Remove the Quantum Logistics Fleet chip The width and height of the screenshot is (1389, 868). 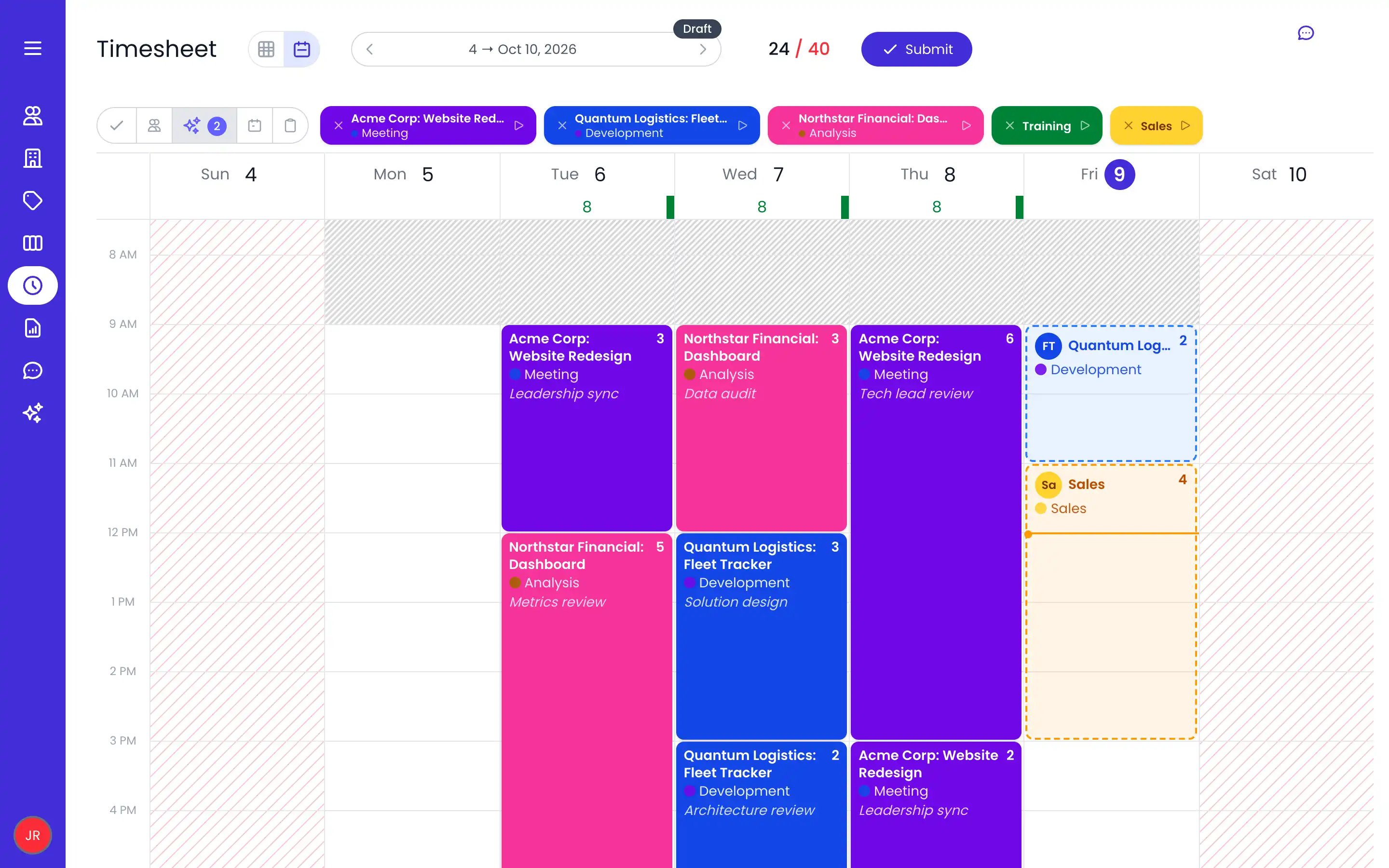click(x=562, y=126)
